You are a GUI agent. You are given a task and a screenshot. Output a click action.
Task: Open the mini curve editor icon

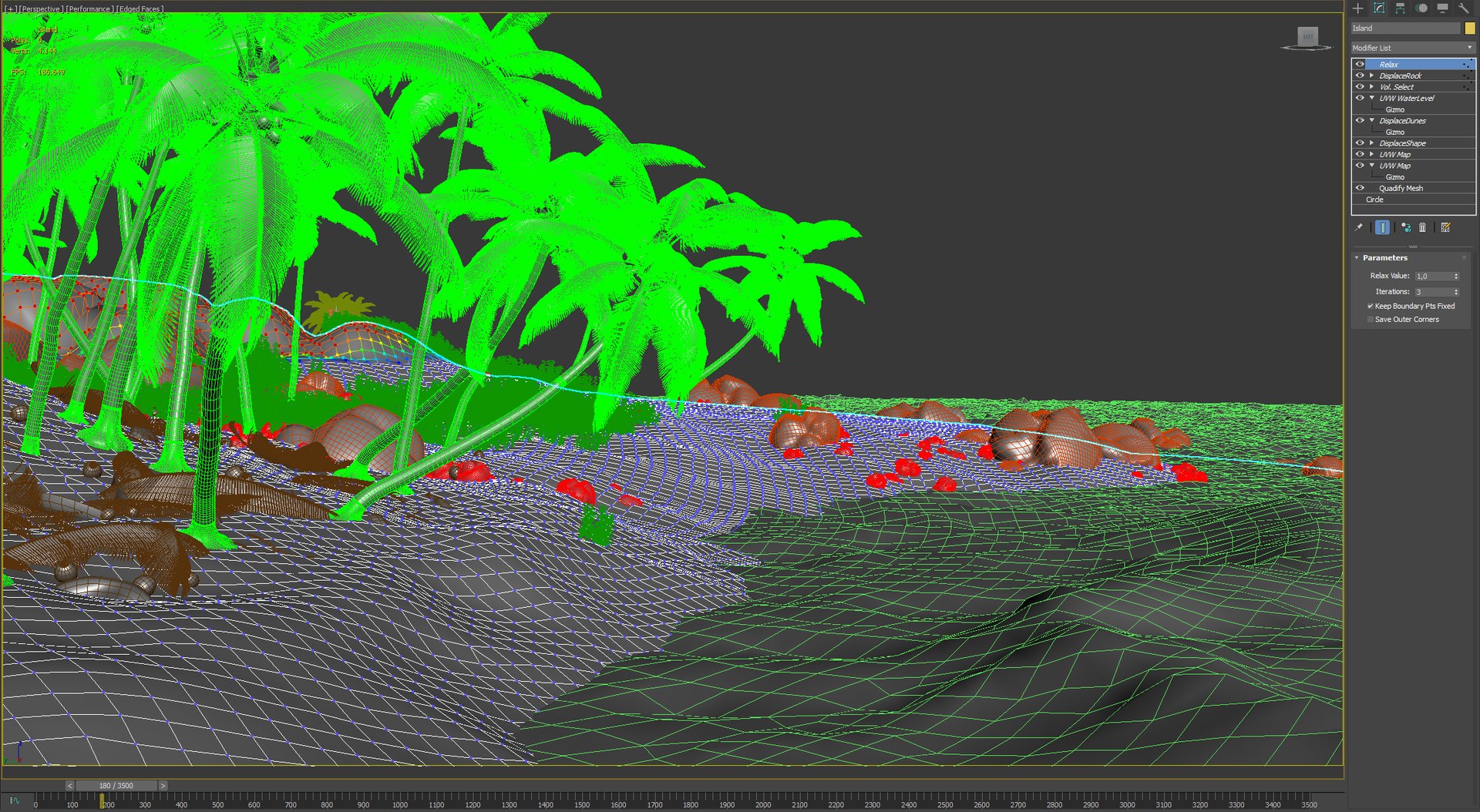[x=15, y=801]
